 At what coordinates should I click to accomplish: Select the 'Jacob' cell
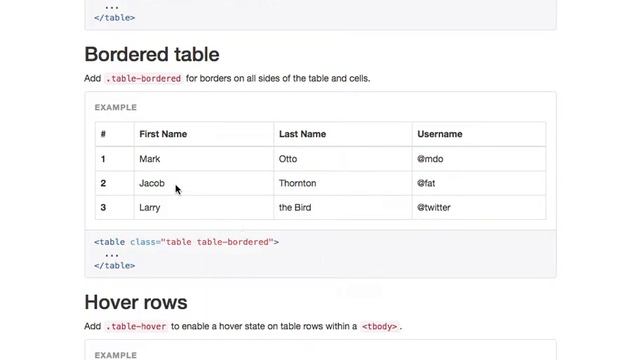204,183
